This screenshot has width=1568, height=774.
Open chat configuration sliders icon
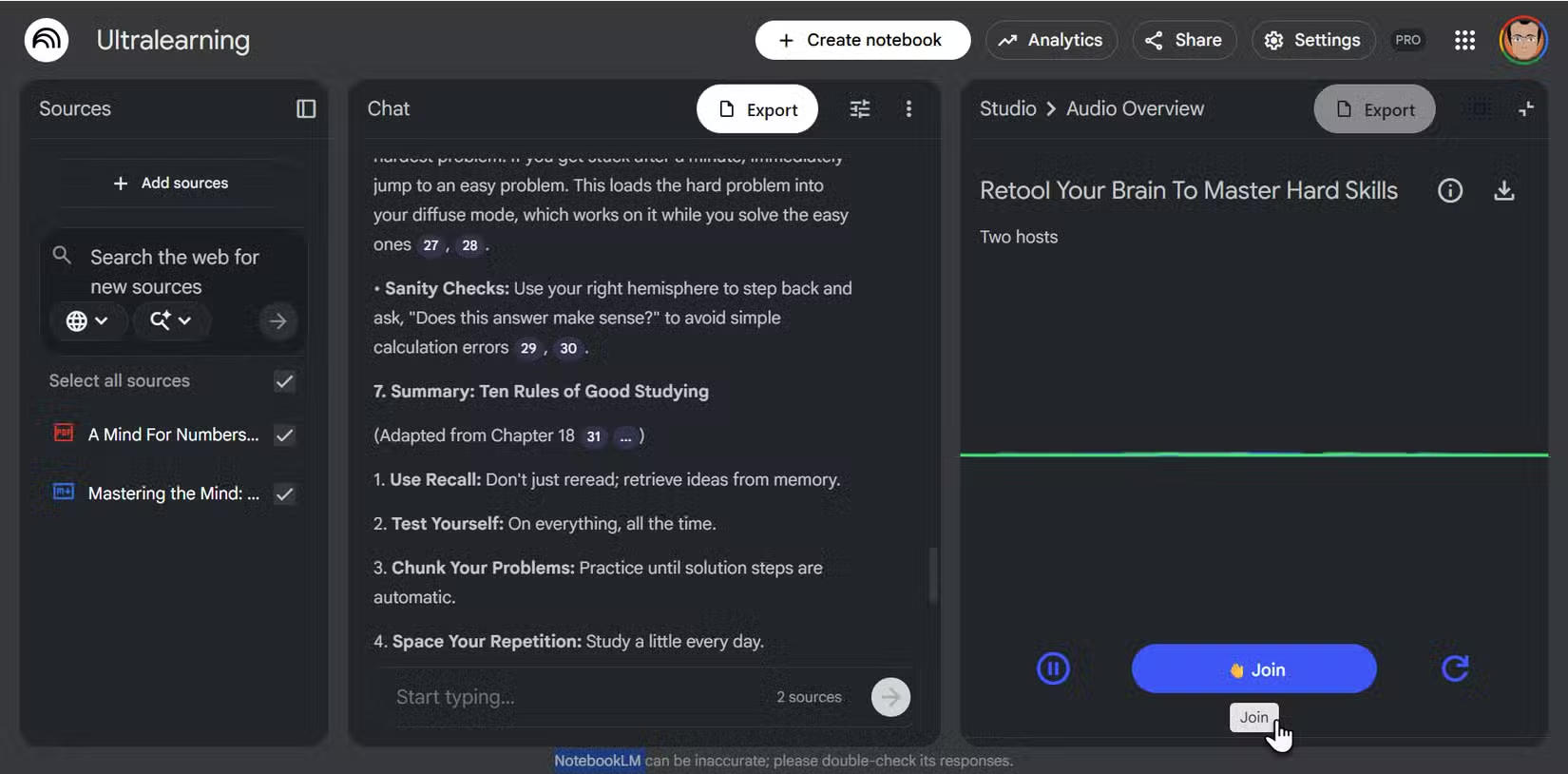859,109
